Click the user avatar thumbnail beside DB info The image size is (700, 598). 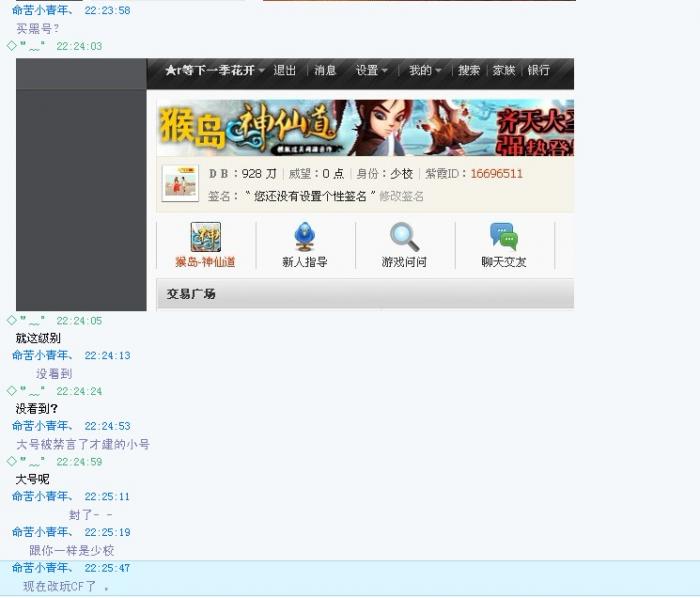[180, 183]
